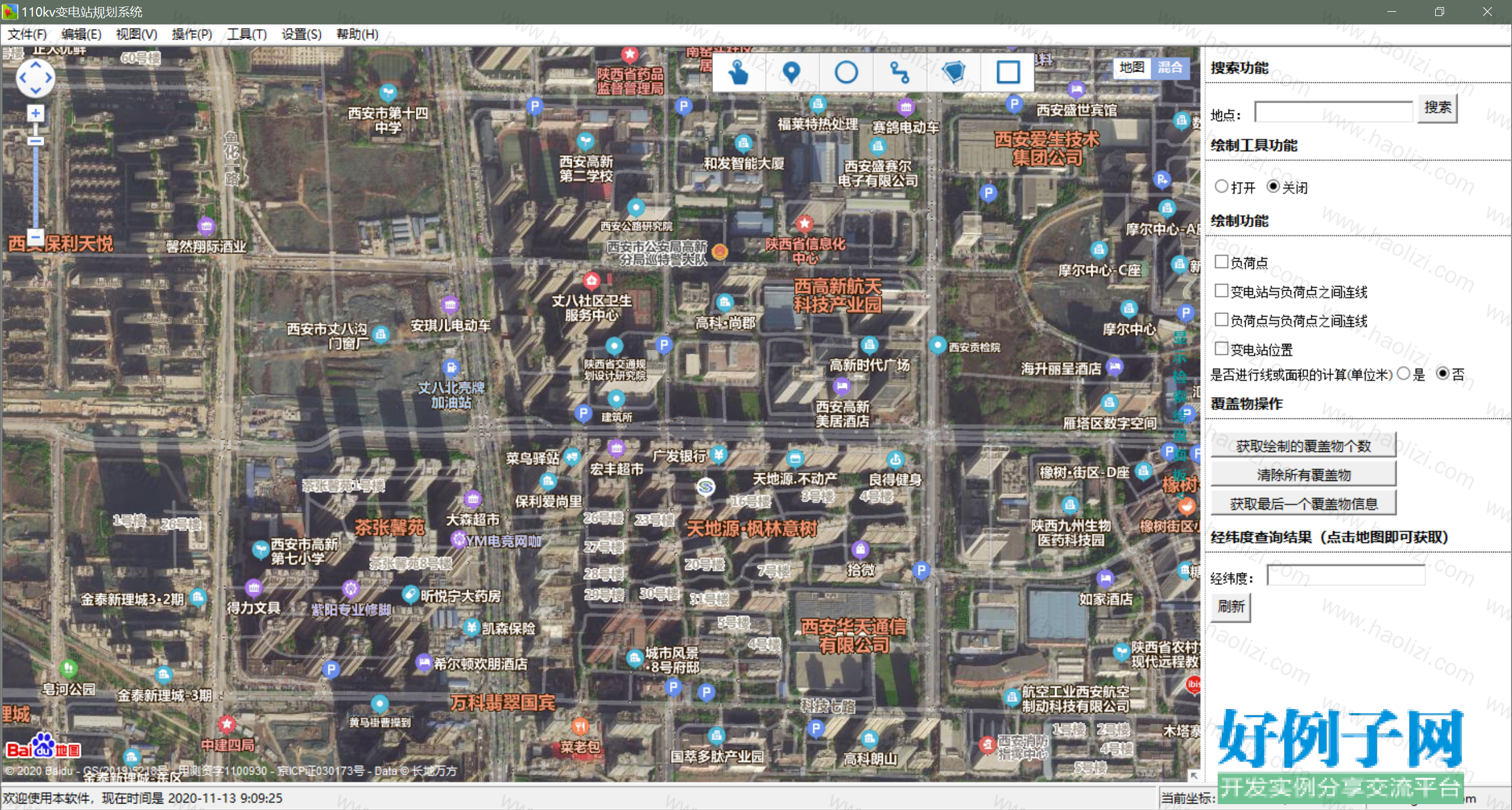1512x810 pixels.
Task: Click the 西安市公安局高新分局 police badge marker
Action: (719, 252)
